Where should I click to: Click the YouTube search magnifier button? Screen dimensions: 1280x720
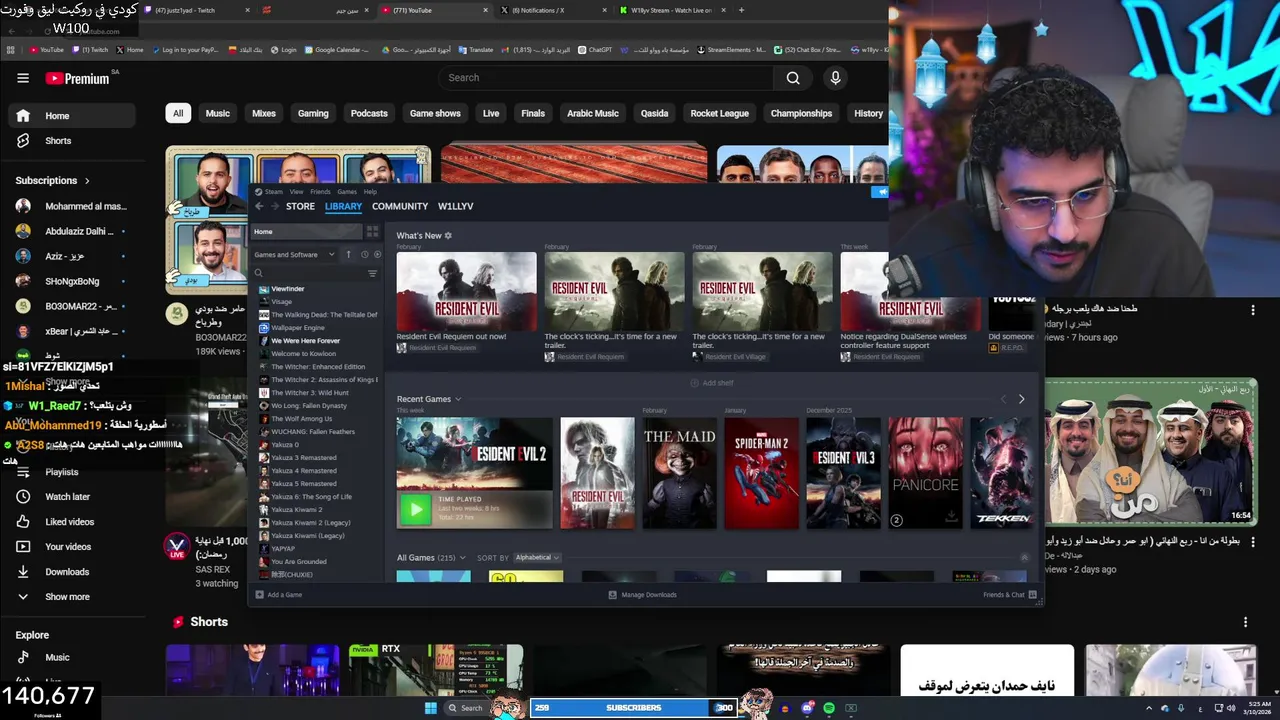pos(793,78)
